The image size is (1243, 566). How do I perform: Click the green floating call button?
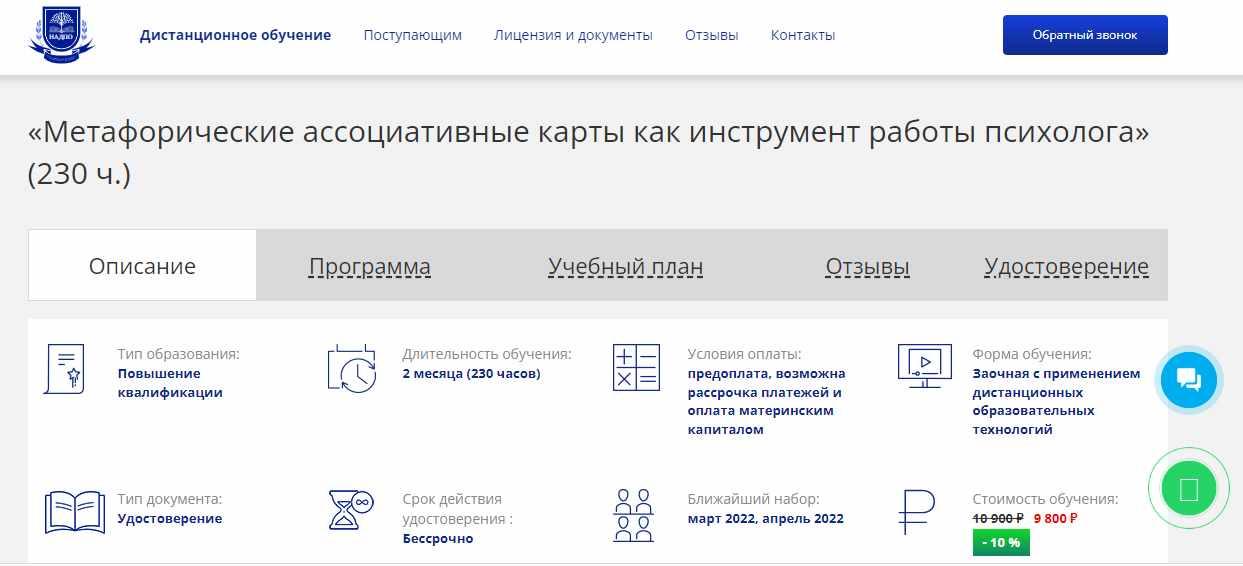coord(1189,490)
